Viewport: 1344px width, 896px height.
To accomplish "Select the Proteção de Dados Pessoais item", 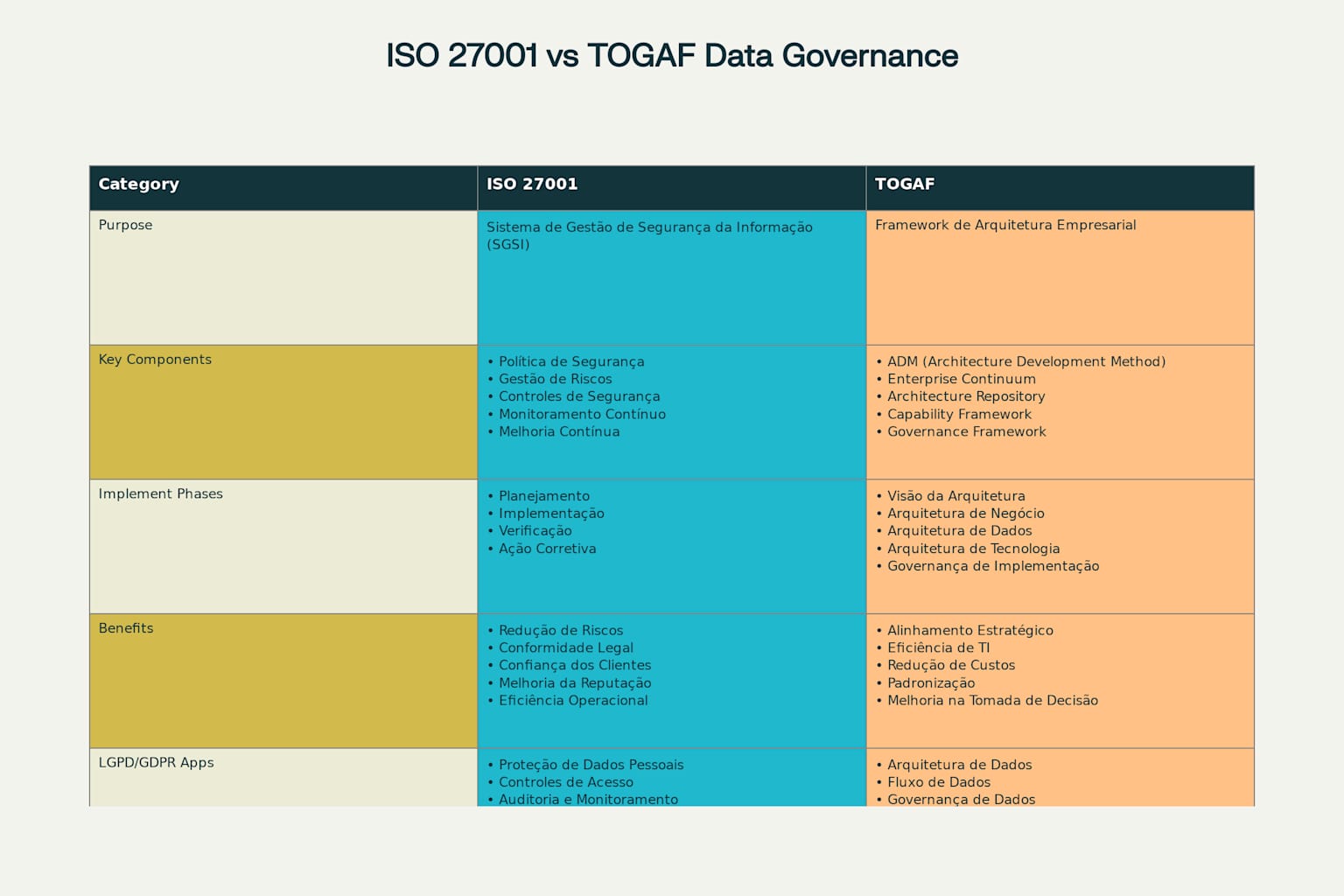I will (x=591, y=765).
